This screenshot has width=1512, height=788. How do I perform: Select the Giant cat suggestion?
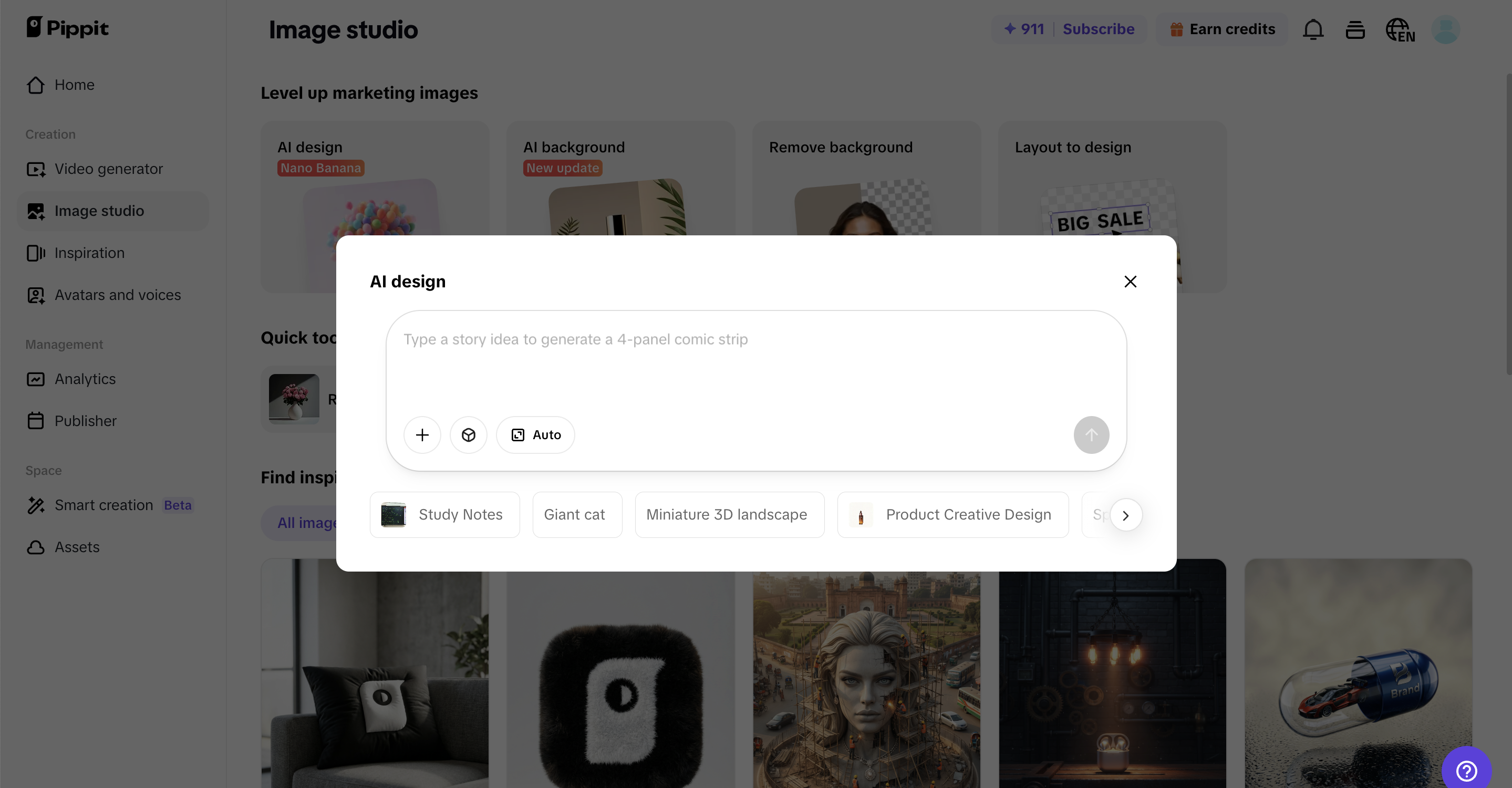tap(577, 515)
